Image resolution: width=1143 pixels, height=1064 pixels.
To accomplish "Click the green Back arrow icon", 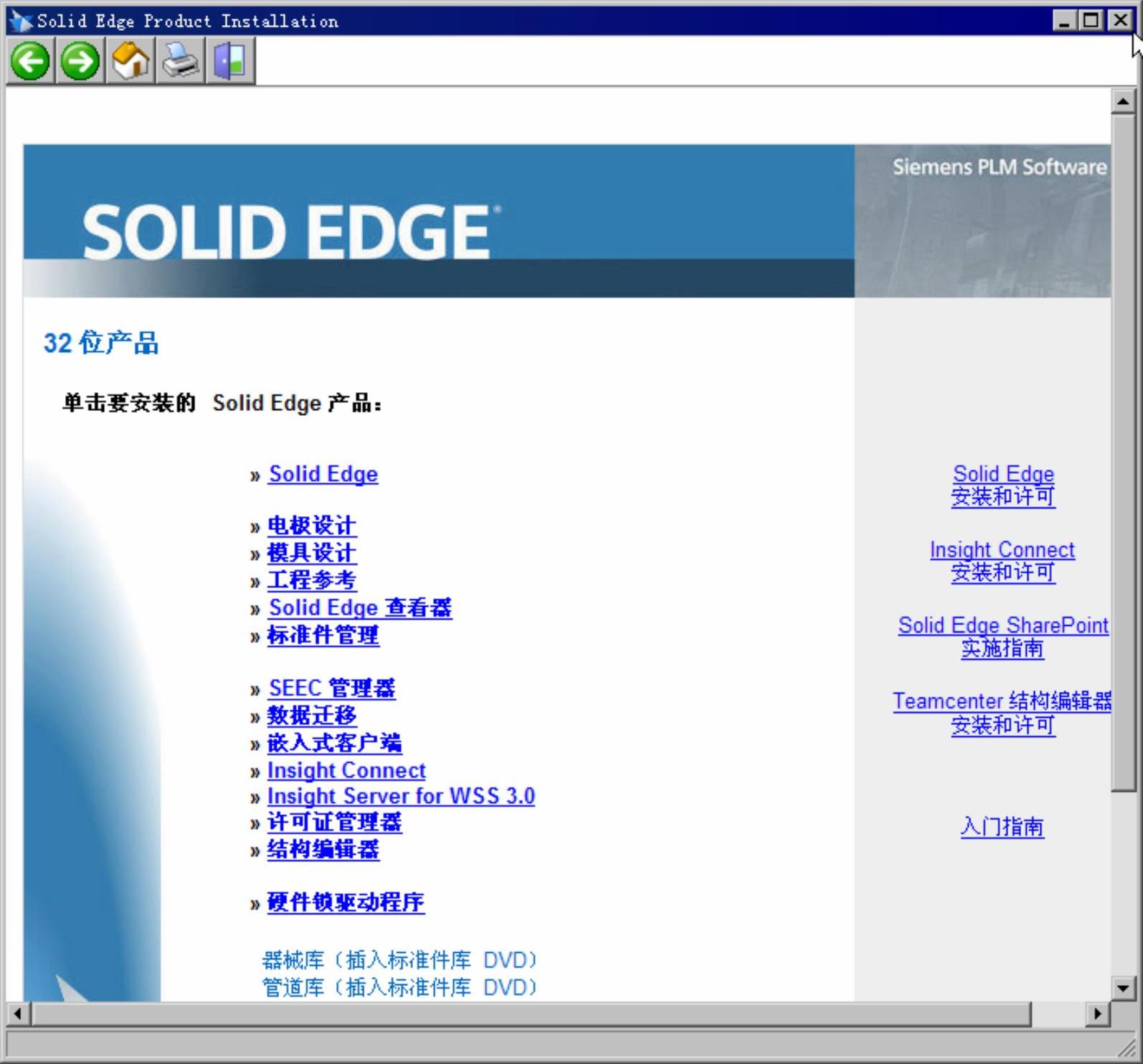I will (30, 61).
